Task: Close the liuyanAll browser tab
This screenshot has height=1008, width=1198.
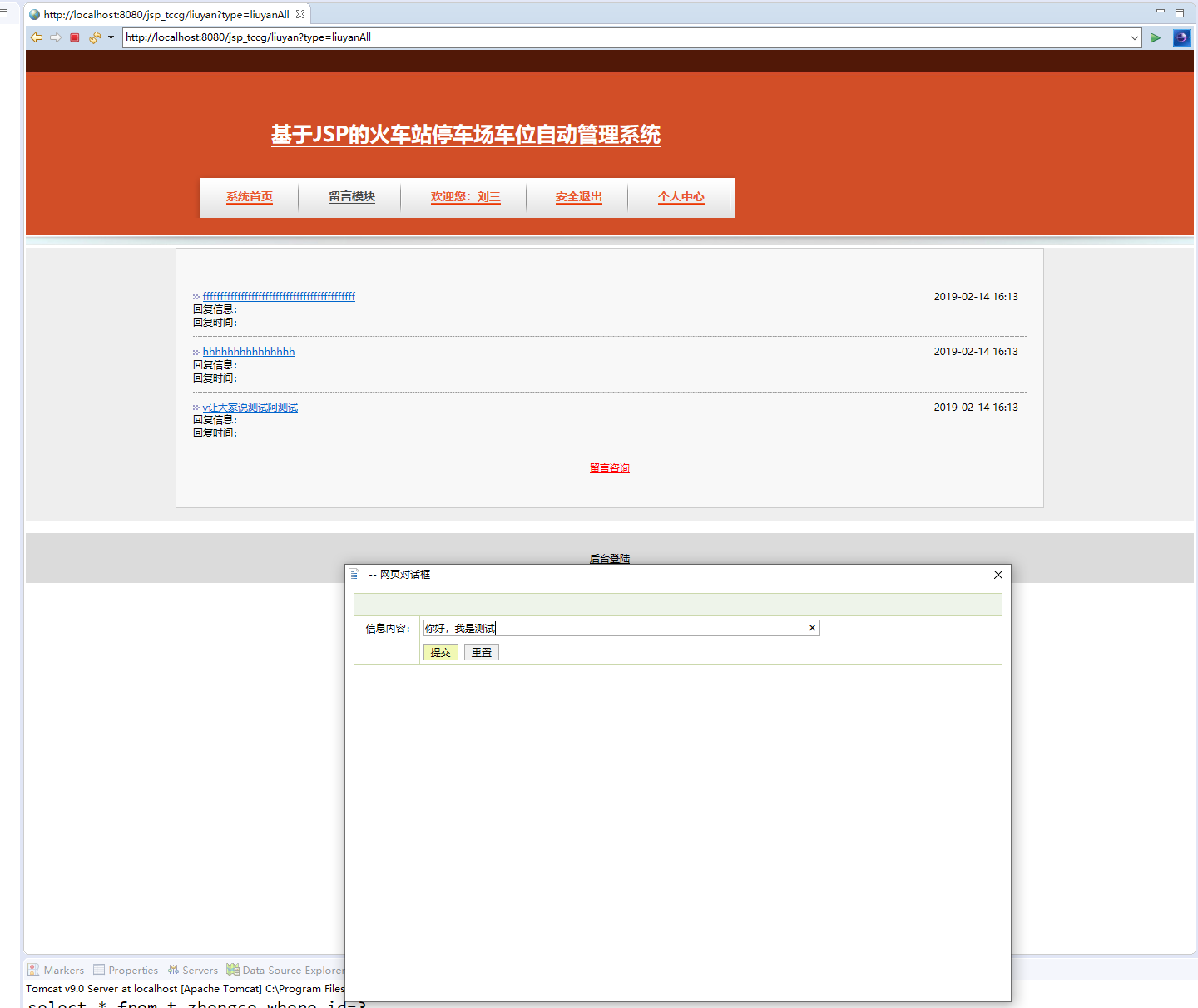Action: pos(300,14)
